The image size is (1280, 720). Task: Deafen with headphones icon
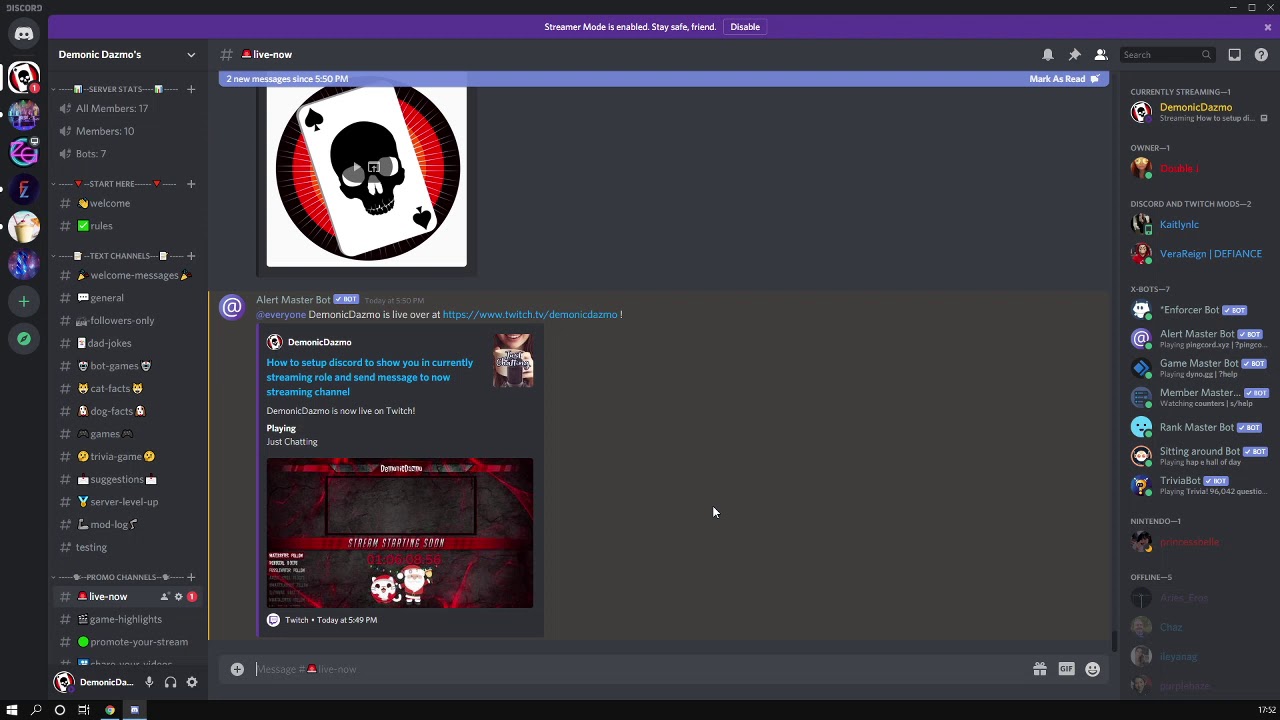(170, 682)
